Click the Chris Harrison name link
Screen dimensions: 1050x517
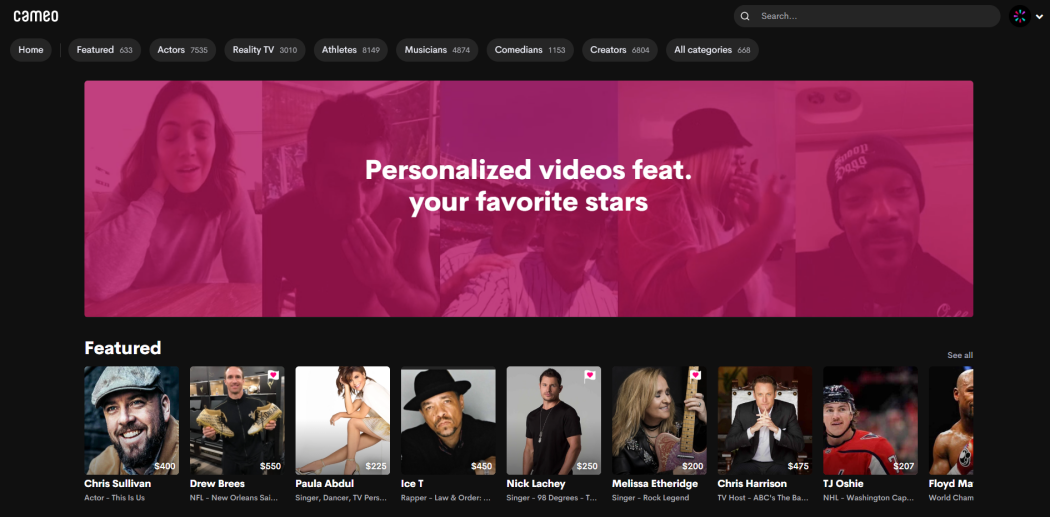753,484
